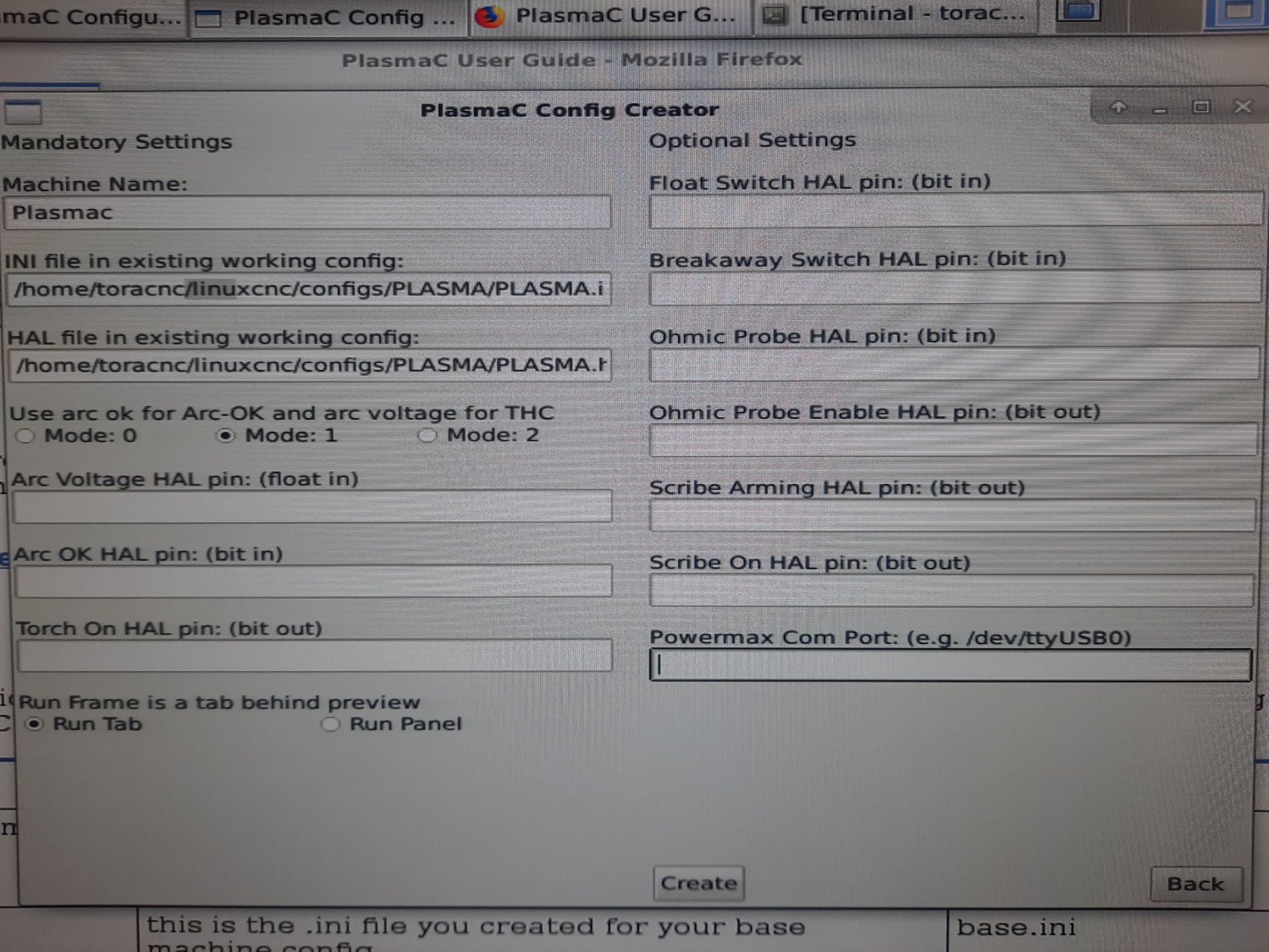Click the 'Optional Settings' heading
Viewport: 1269px width, 952px height.
pos(753,140)
